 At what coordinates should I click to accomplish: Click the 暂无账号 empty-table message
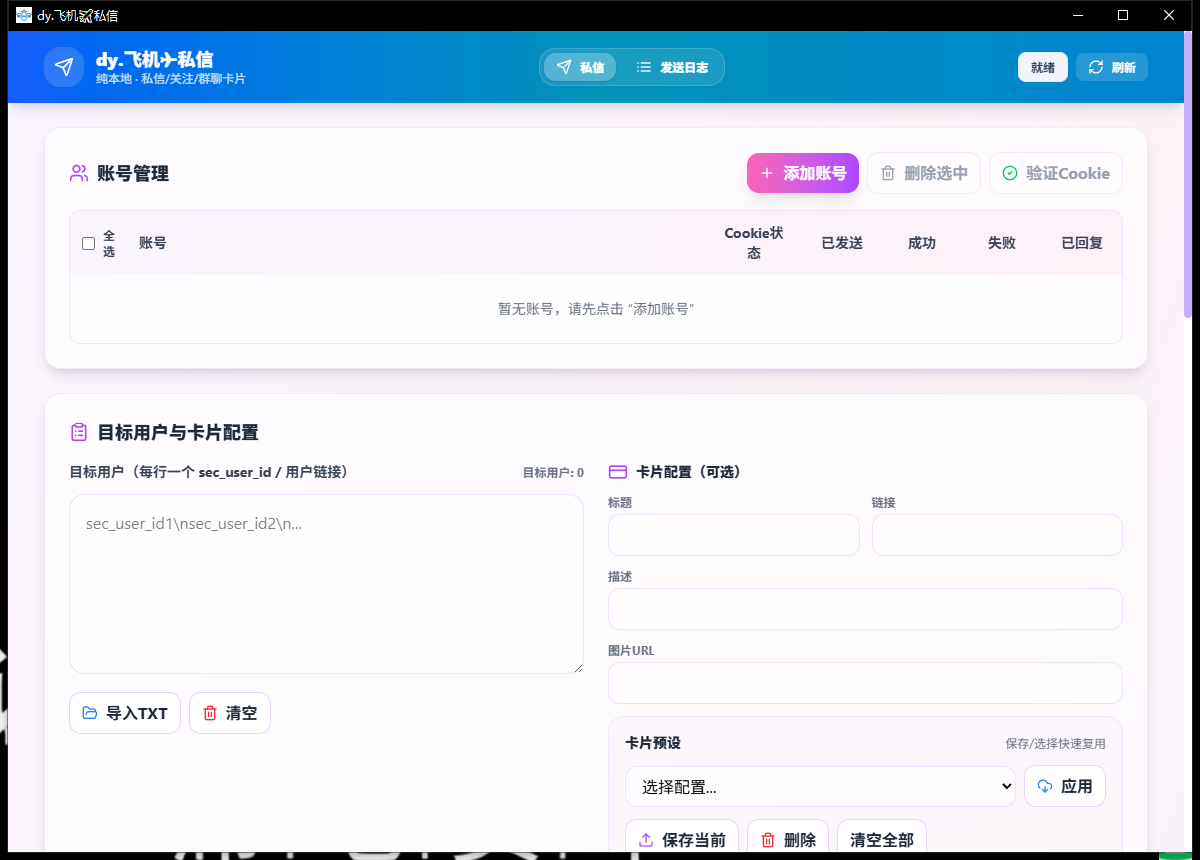596,309
